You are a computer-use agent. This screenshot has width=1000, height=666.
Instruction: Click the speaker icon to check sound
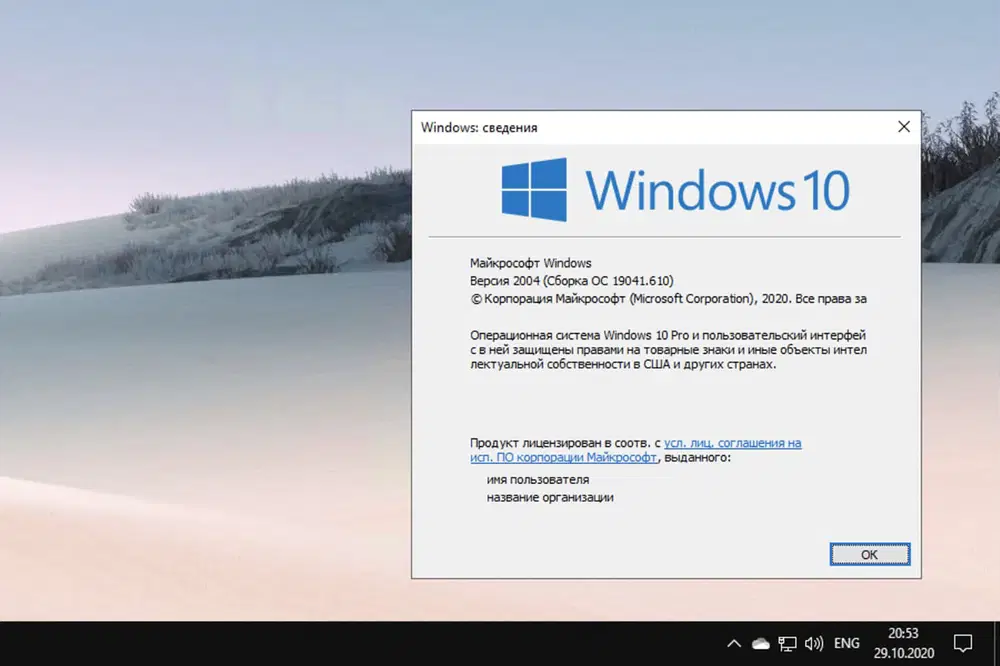click(813, 643)
